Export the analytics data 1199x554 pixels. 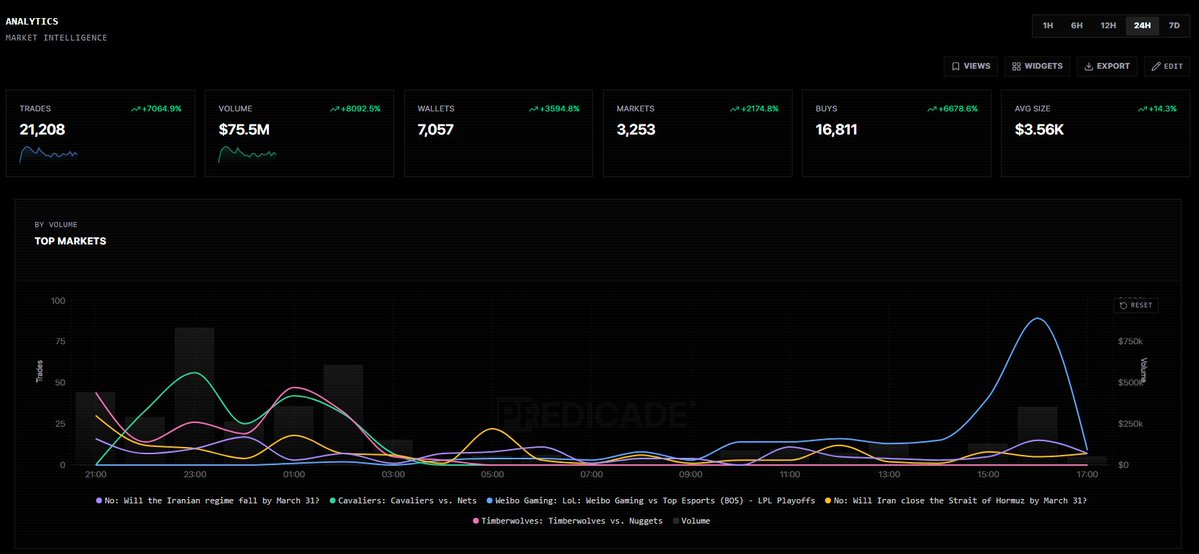coord(1107,67)
